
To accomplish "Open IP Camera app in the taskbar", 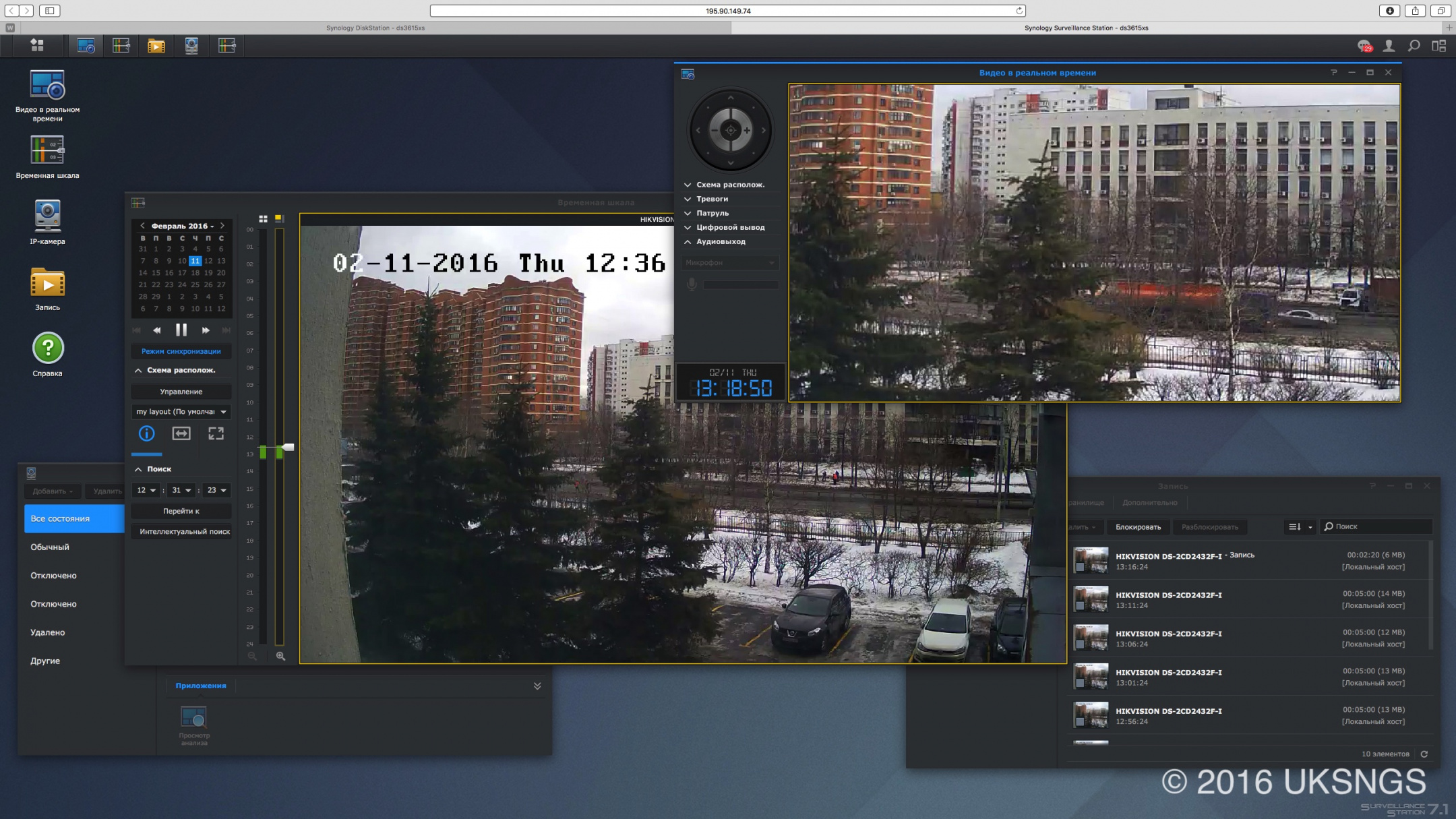I will [191, 45].
